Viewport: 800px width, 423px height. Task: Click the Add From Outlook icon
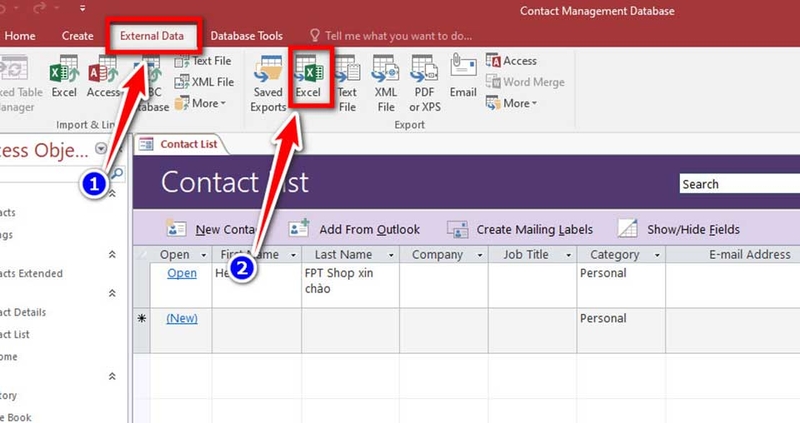click(299, 229)
